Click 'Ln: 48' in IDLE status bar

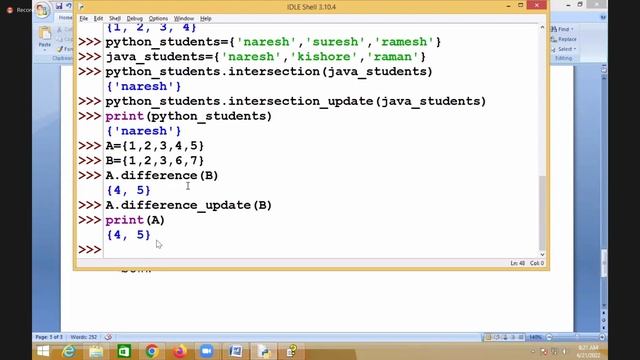(x=518, y=263)
